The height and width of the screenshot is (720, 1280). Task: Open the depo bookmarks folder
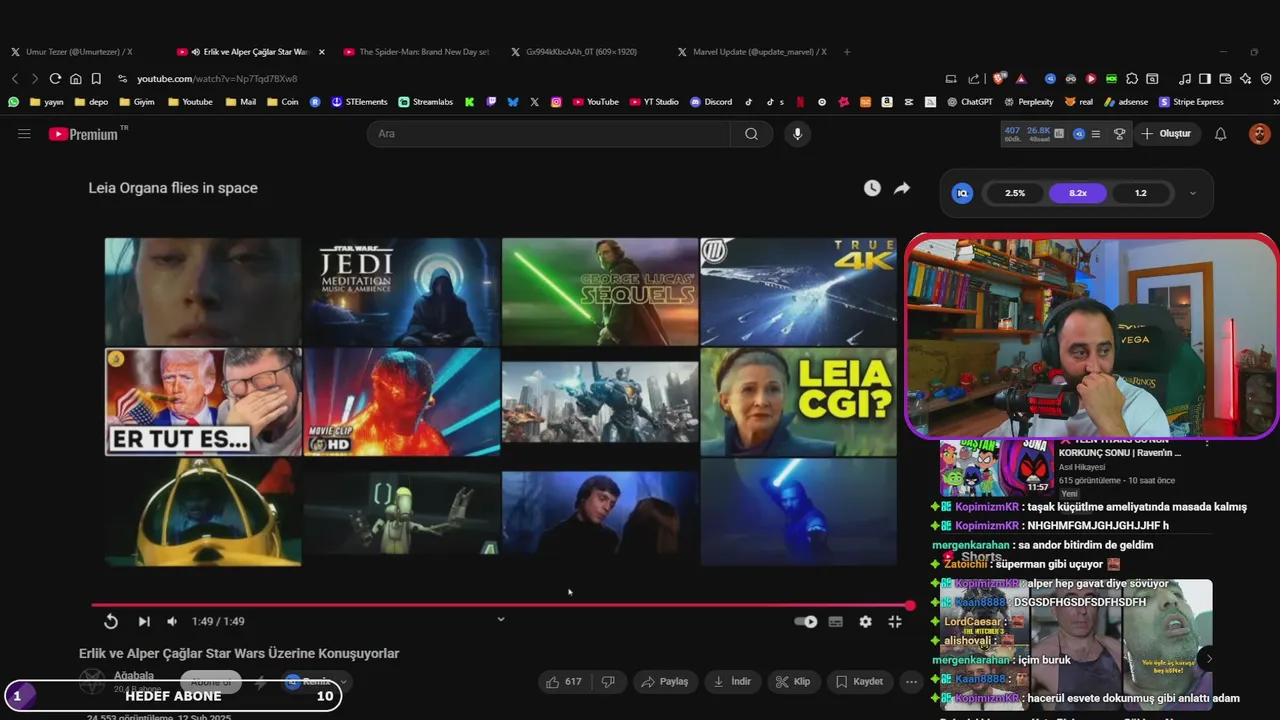click(92, 102)
